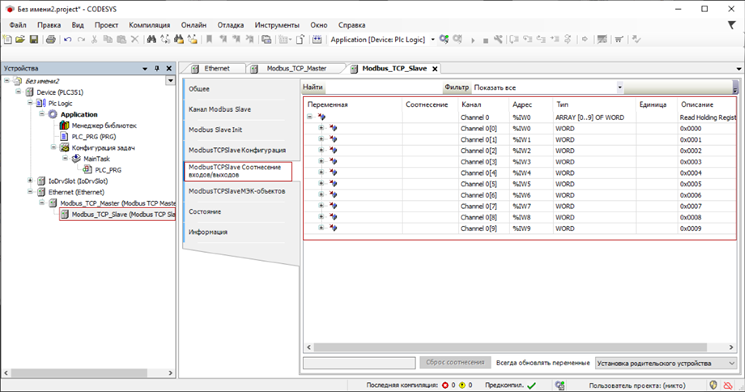Close the Устройства panel
Screen dimensions: 745x392
[x=169, y=68]
